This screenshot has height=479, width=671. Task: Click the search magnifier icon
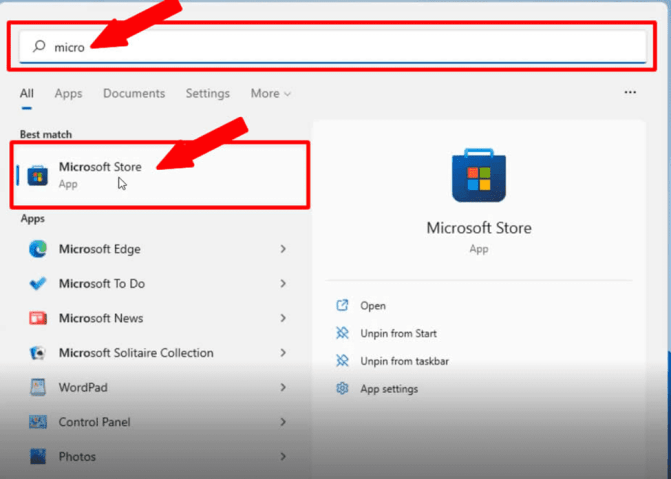pos(39,46)
